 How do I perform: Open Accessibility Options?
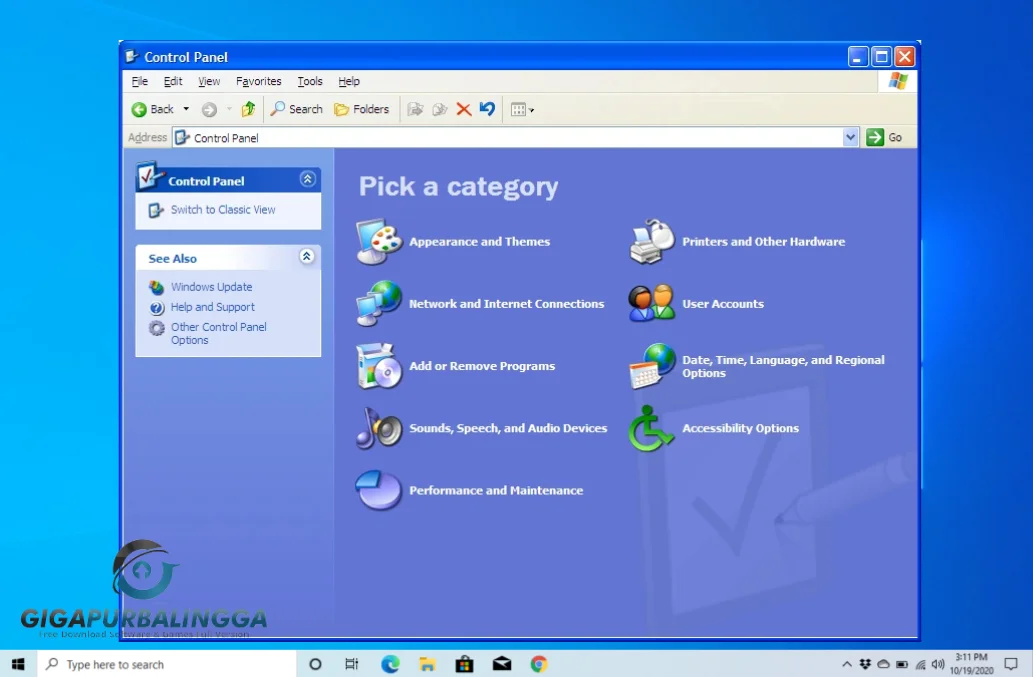click(740, 428)
